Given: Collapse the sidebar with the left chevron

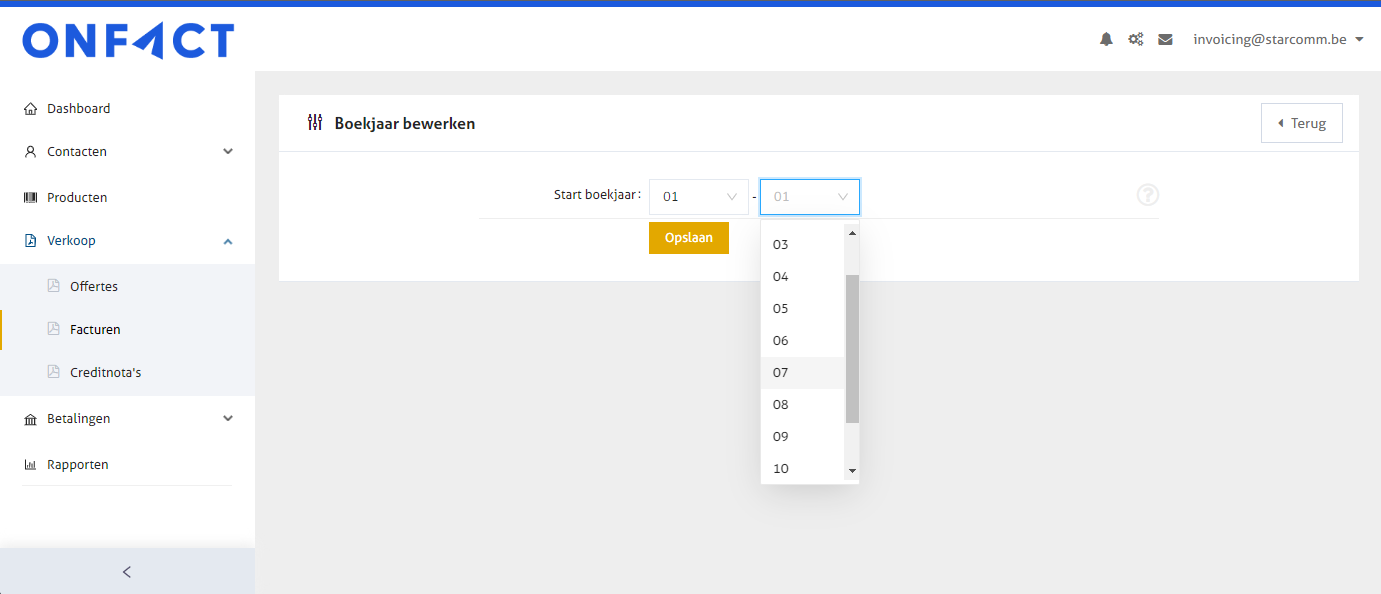Looking at the screenshot, I should [127, 572].
